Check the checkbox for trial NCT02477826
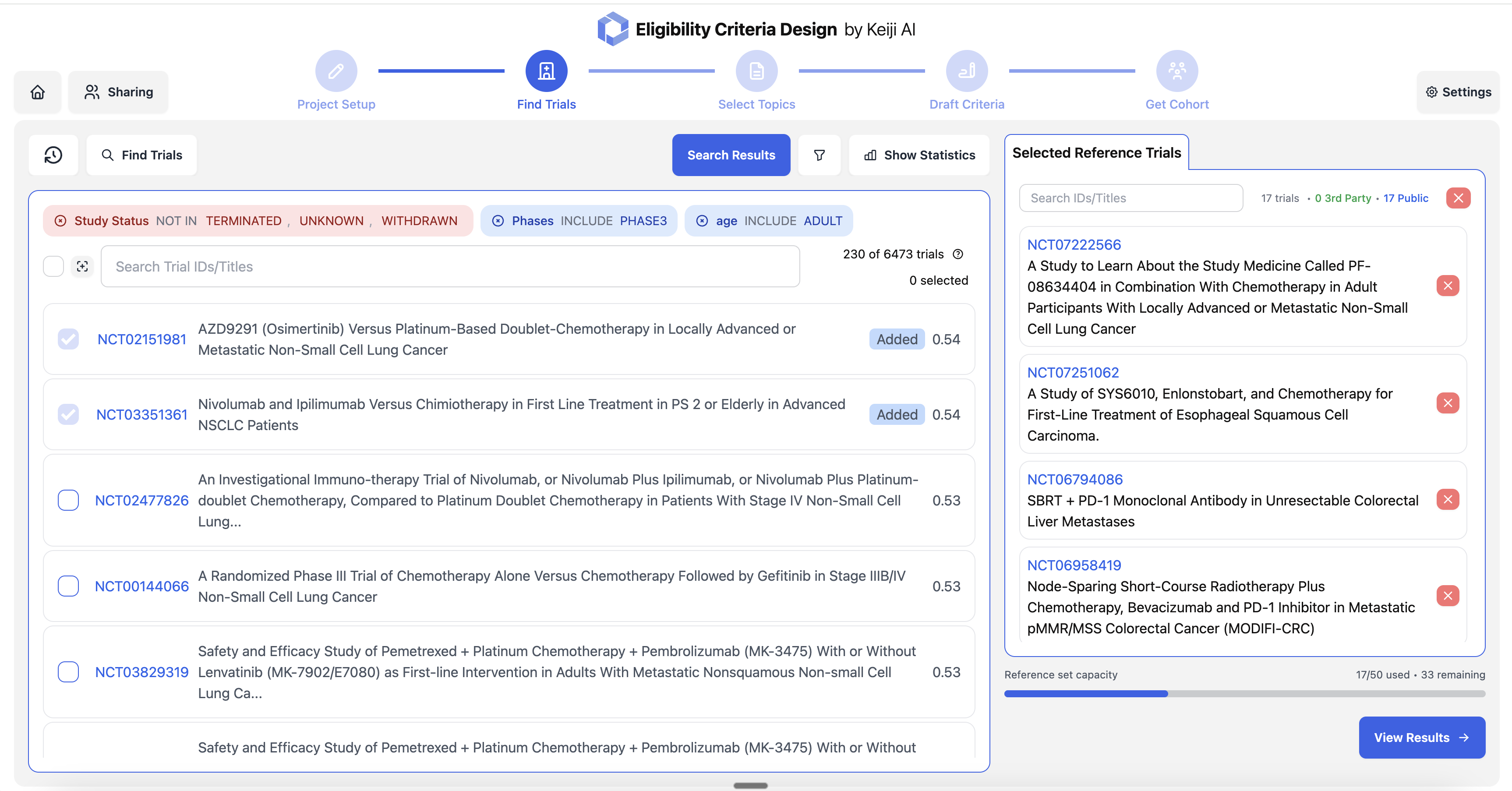Screen dimensions: 1512x791 (68, 500)
